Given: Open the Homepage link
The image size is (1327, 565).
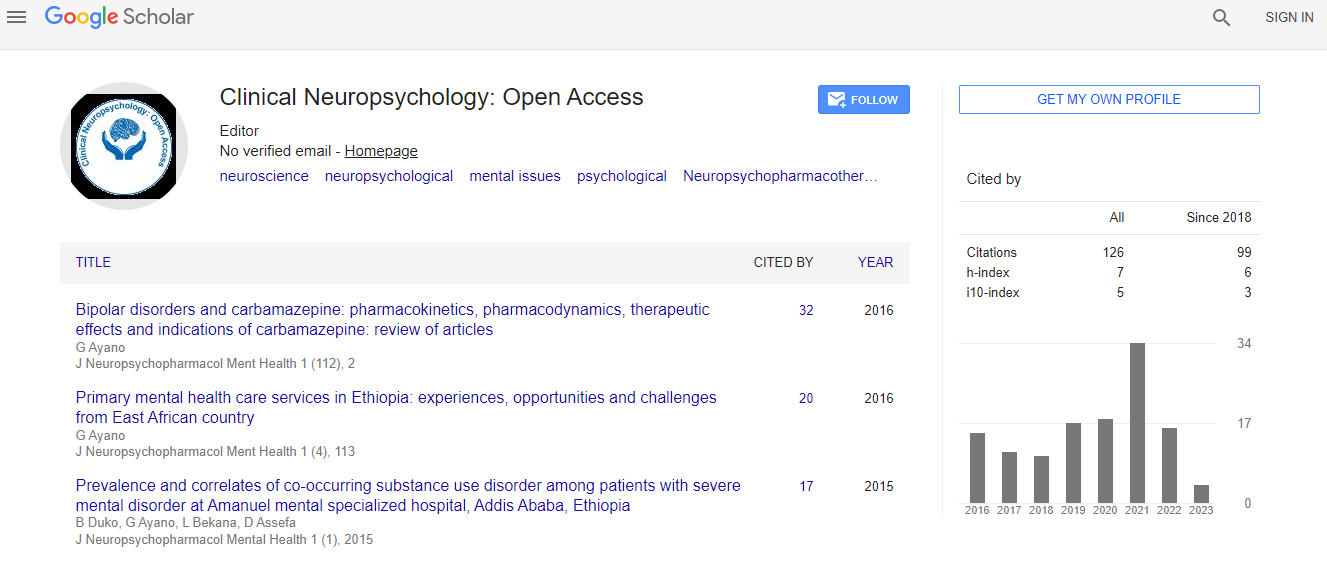Looking at the screenshot, I should [381, 151].
